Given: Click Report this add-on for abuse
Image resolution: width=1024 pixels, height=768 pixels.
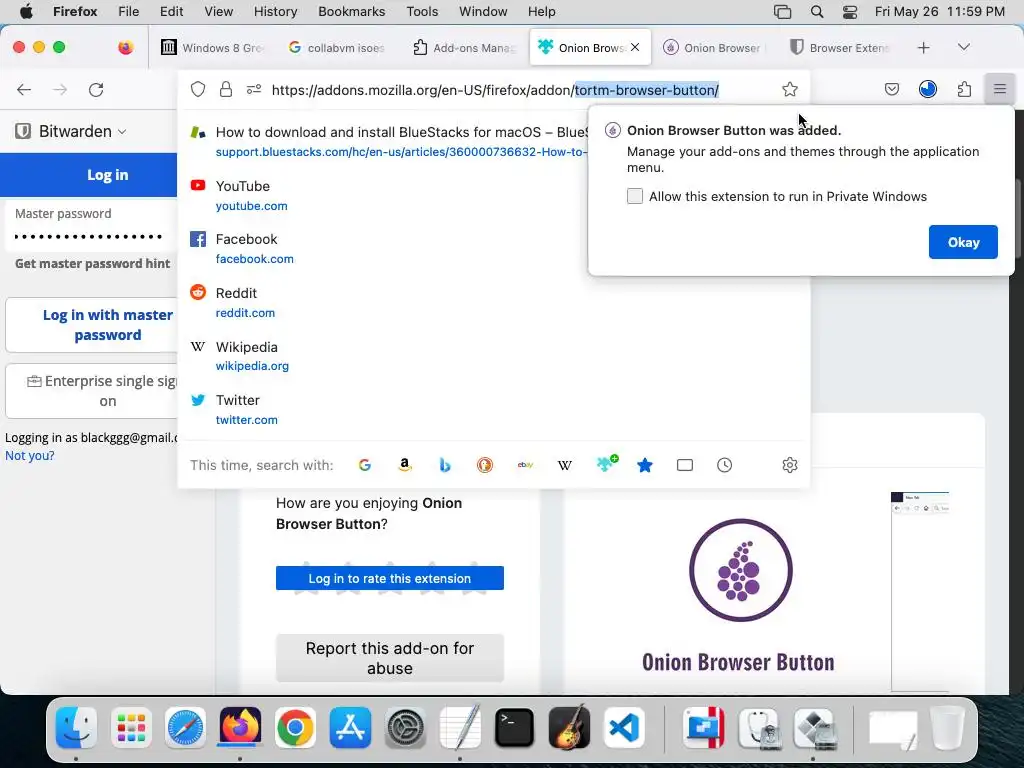Looking at the screenshot, I should [389, 658].
